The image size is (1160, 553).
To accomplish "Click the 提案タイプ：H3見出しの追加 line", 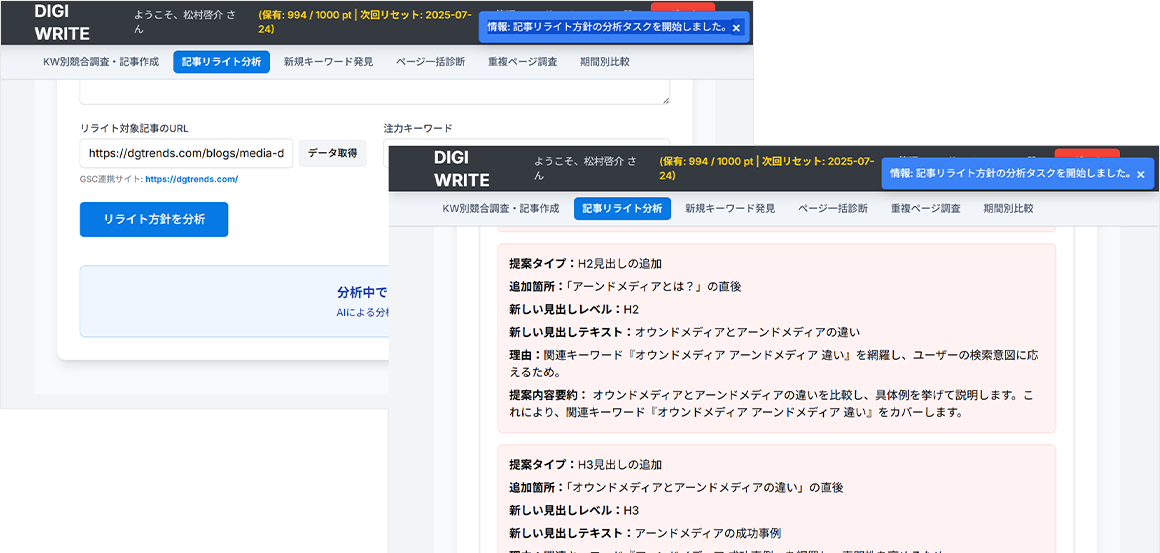I will pyautogui.click(x=585, y=465).
